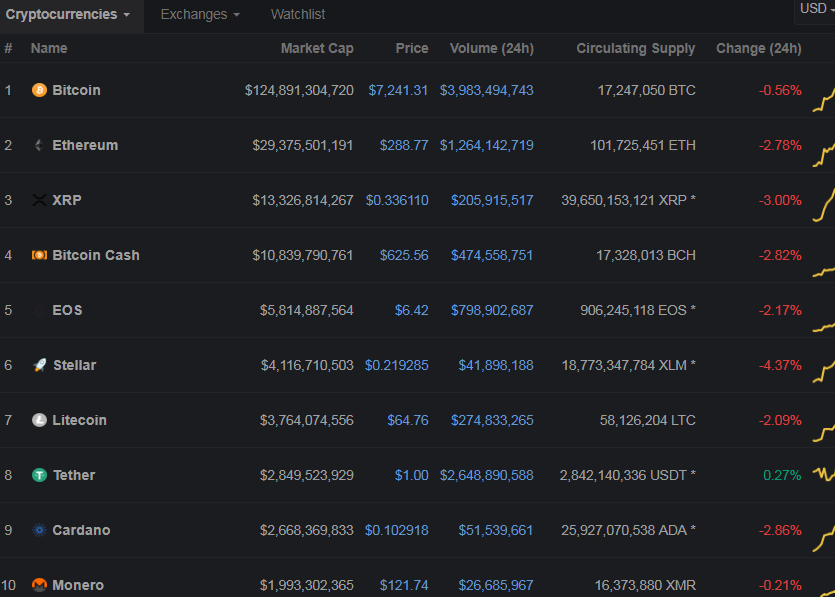Open the EOS name link
Viewport: 835px width, 597px height.
tap(67, 310)
